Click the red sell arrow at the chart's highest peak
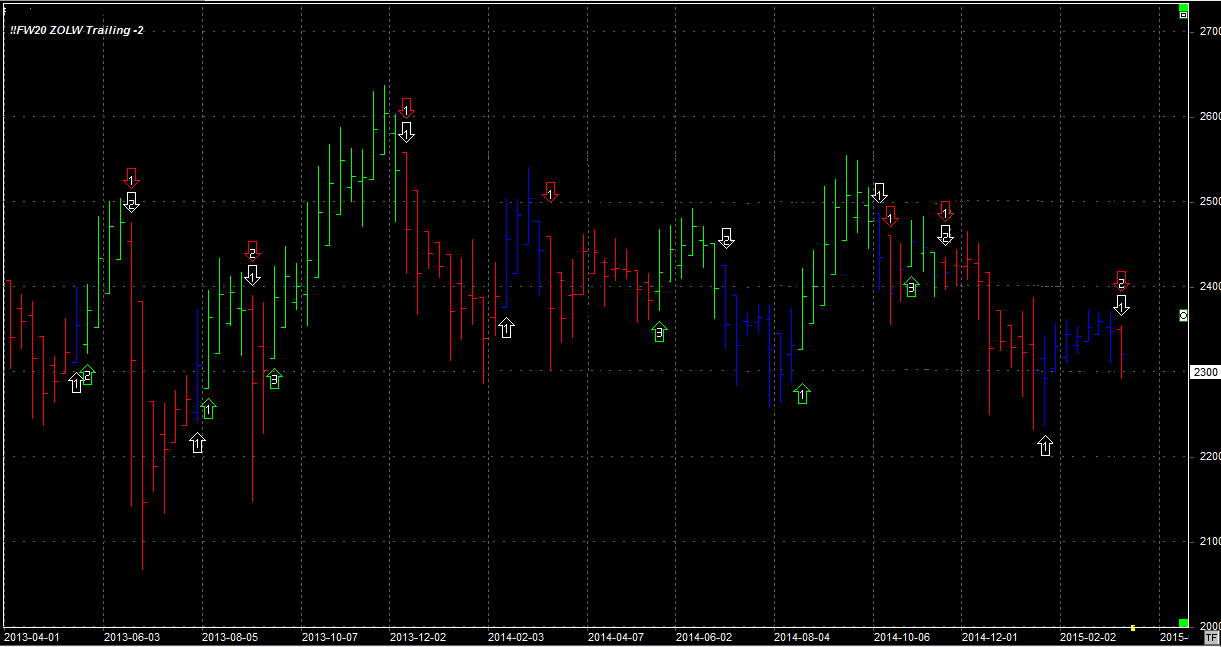Screen dimensions: 1221x647 (406, 108)
